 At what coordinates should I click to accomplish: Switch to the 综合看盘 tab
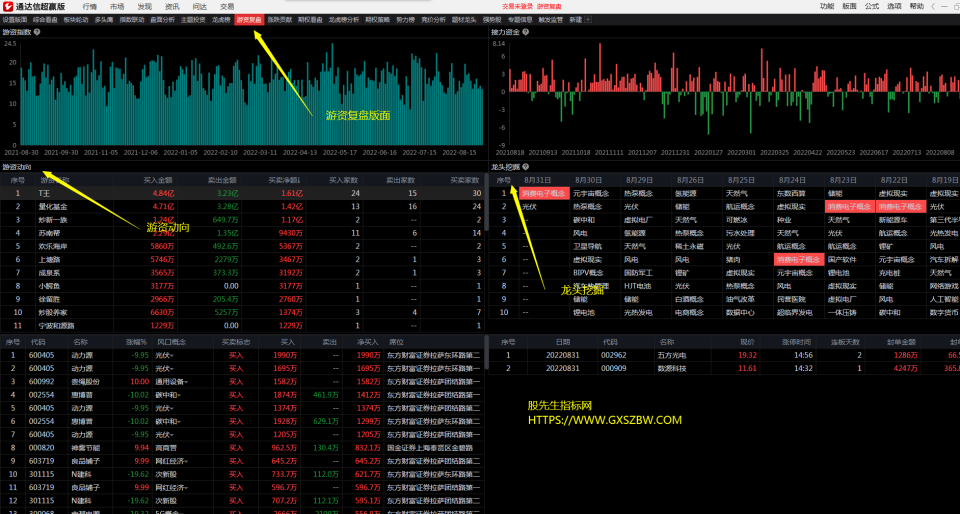click(45, 20)
